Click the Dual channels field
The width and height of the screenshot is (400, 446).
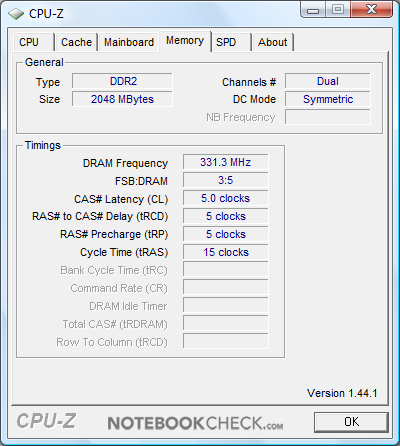328,81
